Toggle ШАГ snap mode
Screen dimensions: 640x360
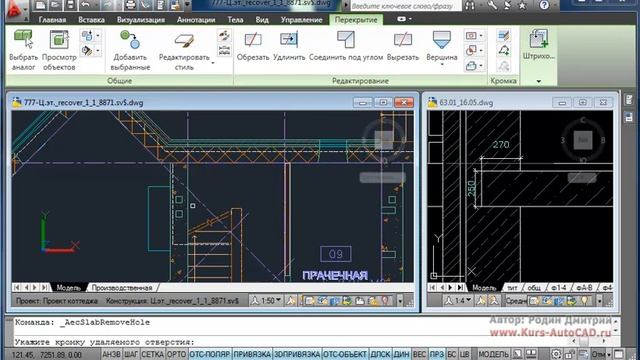(x=131, y=354)
